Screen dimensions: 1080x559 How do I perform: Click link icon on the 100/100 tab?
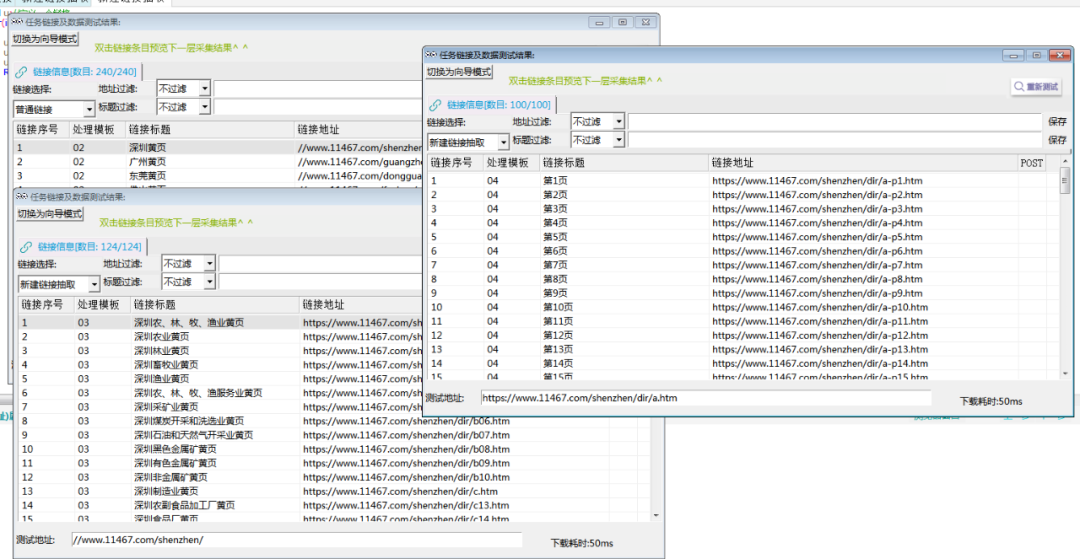click(x=435, y=105)
